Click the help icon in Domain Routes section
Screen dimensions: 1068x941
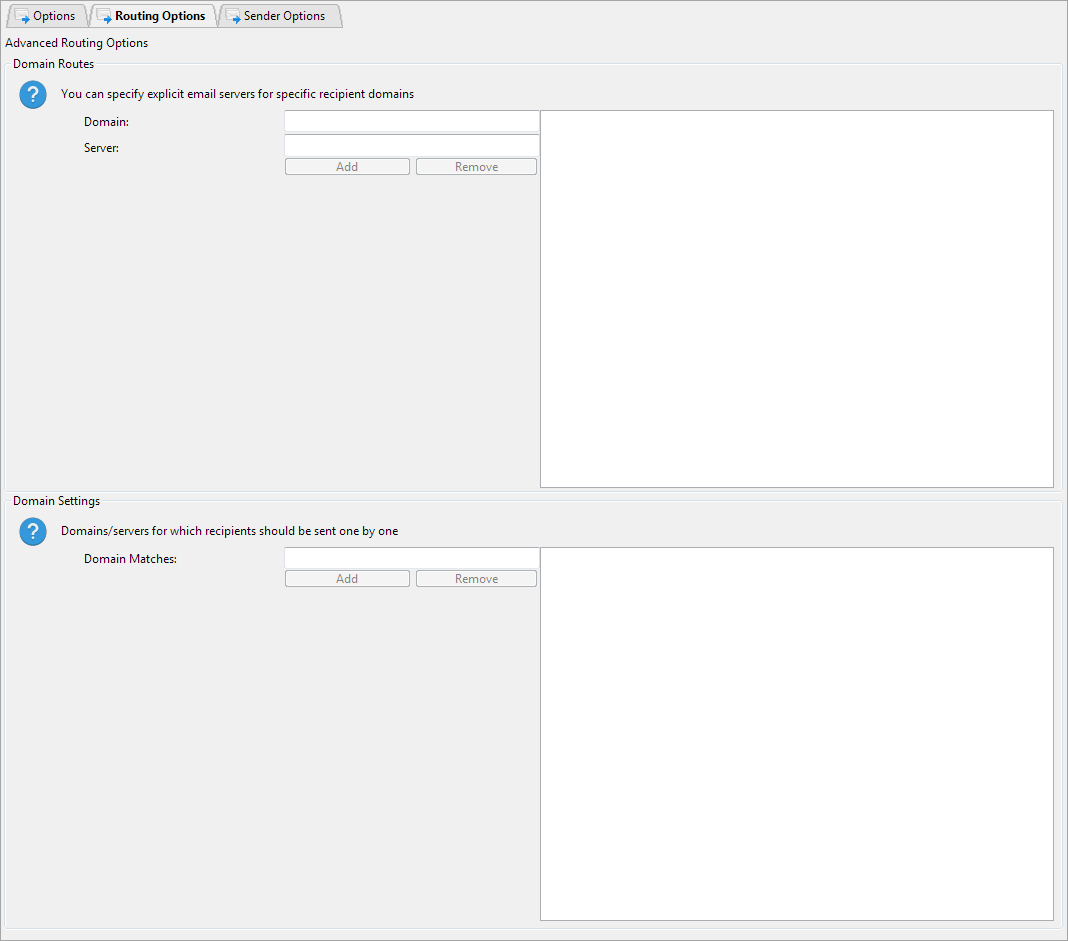[x=32, y=94]
